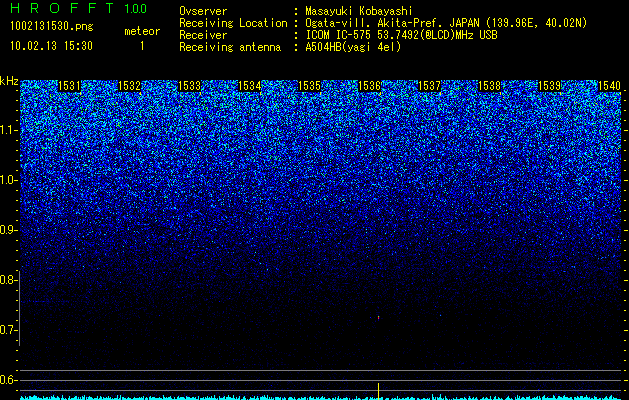Click the meteor count label

click(x=142, y=31)
